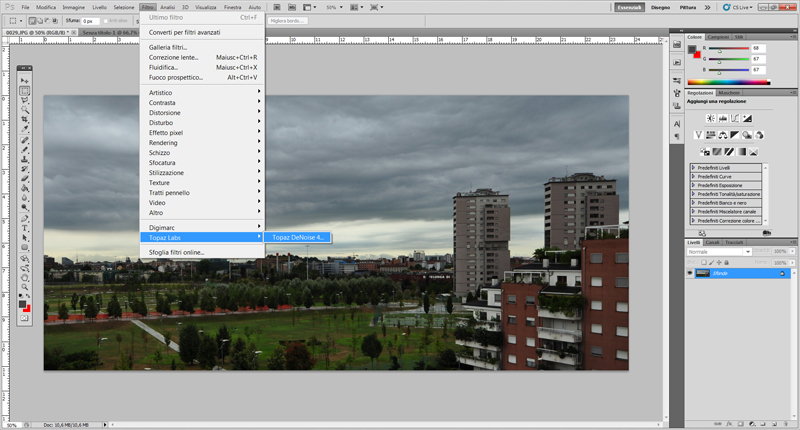This screenshot has width=800, height=430.
Task: Toggle the lock transparent pixels option
Action: point(705,262)
